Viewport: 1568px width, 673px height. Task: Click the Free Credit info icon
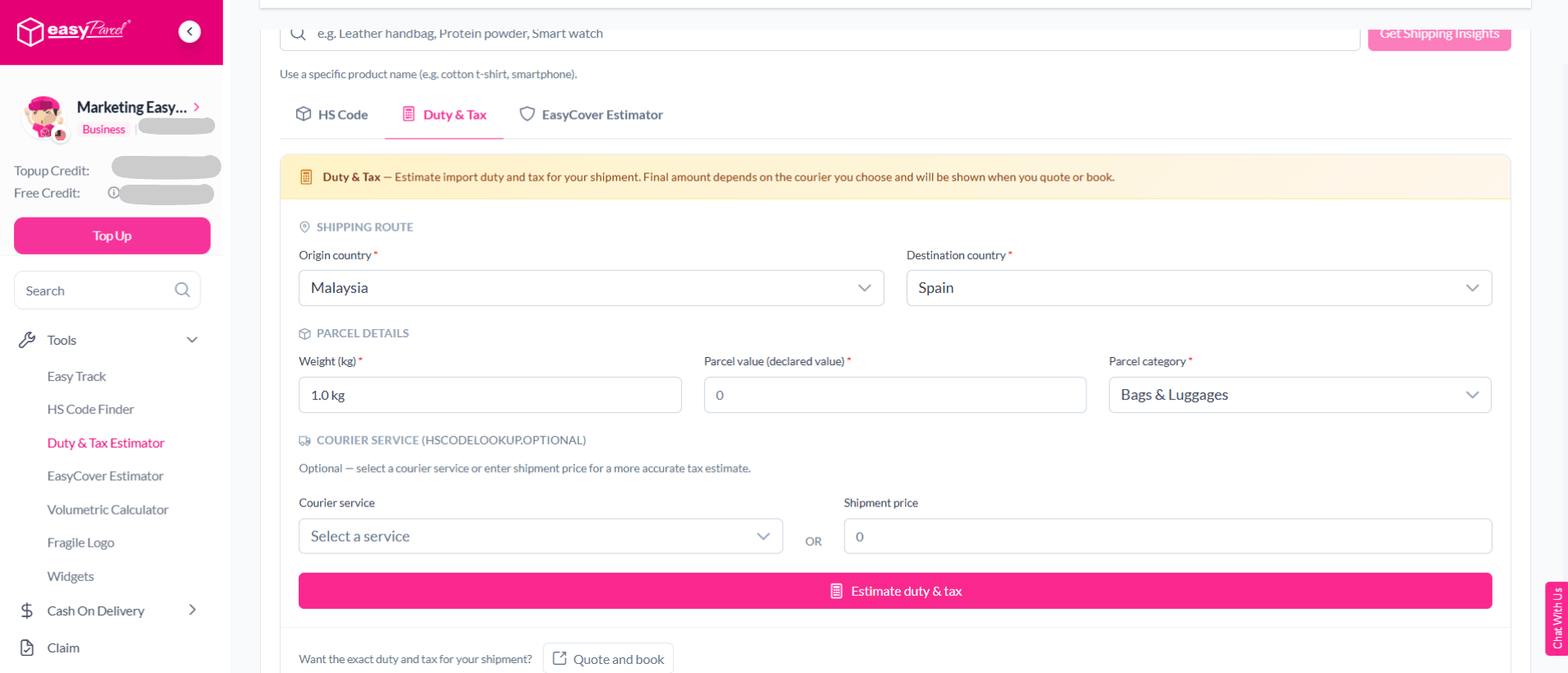113,193
